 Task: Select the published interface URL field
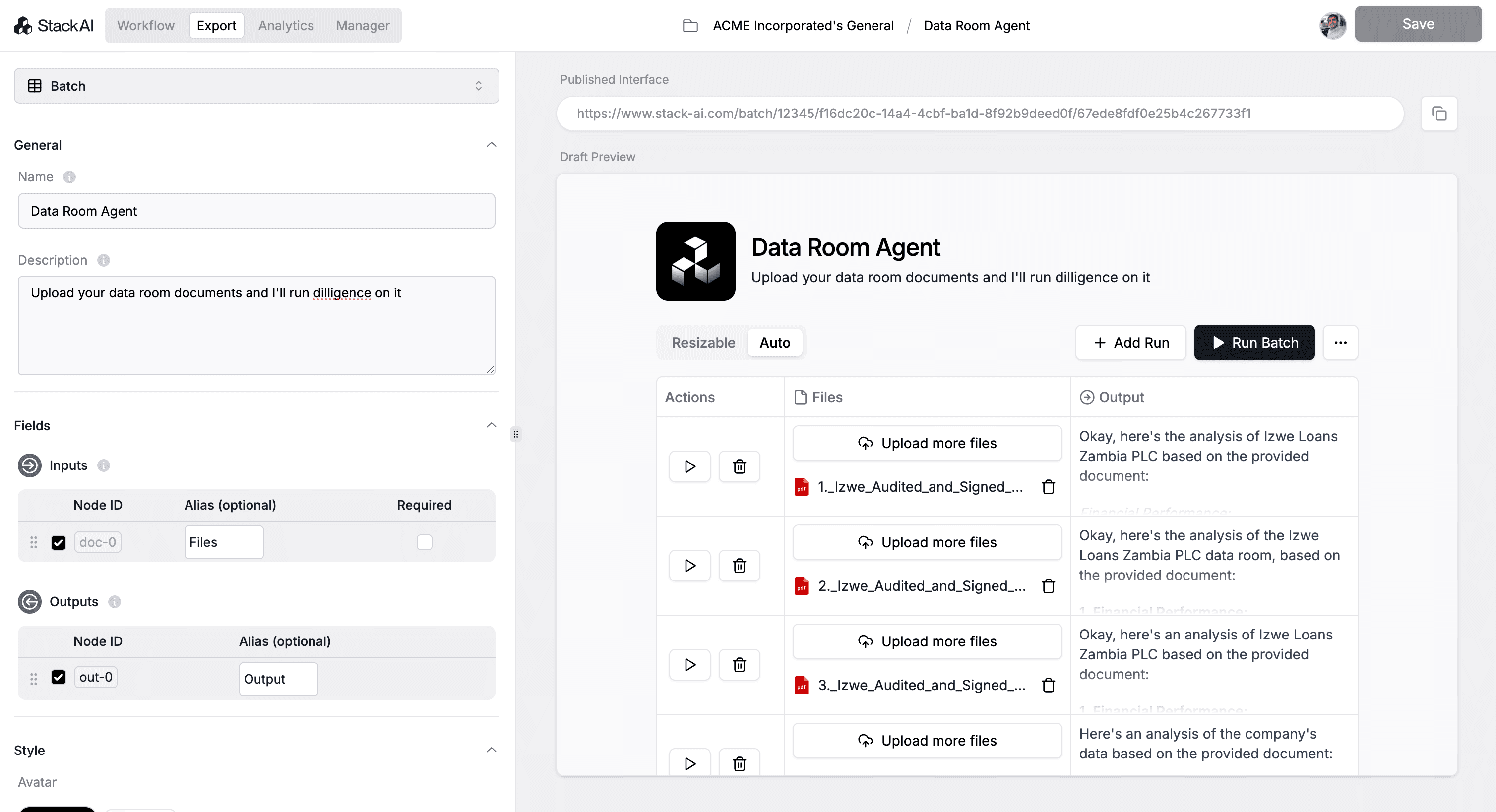tap(980, 113)
